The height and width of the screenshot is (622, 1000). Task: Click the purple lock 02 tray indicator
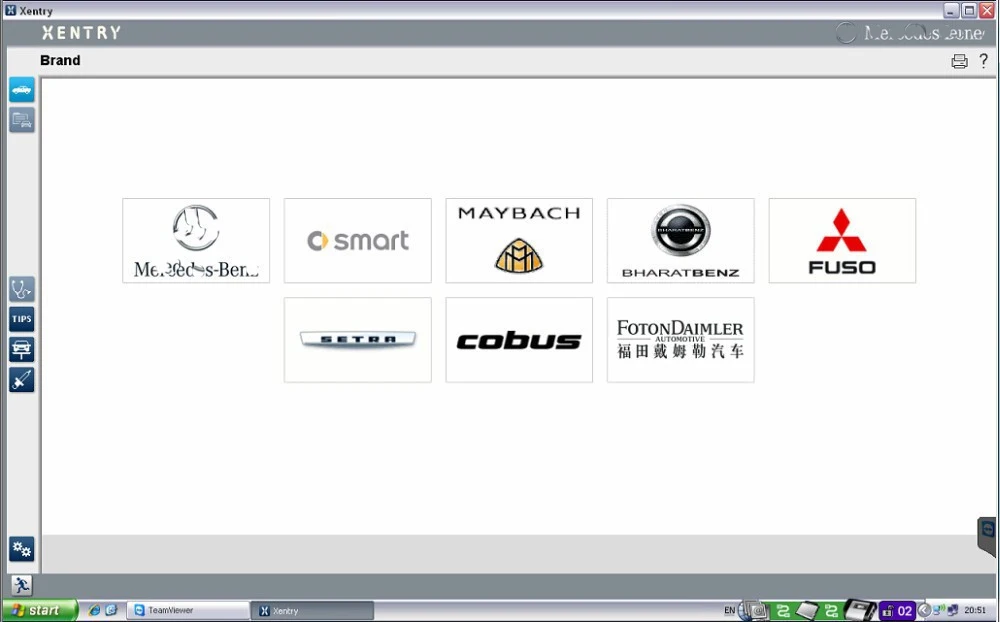tap(897, 611)
